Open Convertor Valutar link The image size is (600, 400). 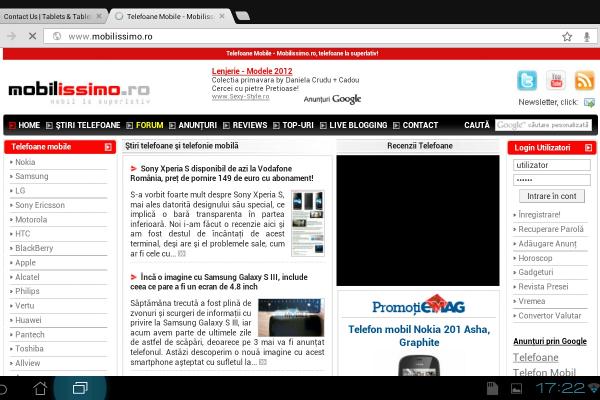pos(549,315)
